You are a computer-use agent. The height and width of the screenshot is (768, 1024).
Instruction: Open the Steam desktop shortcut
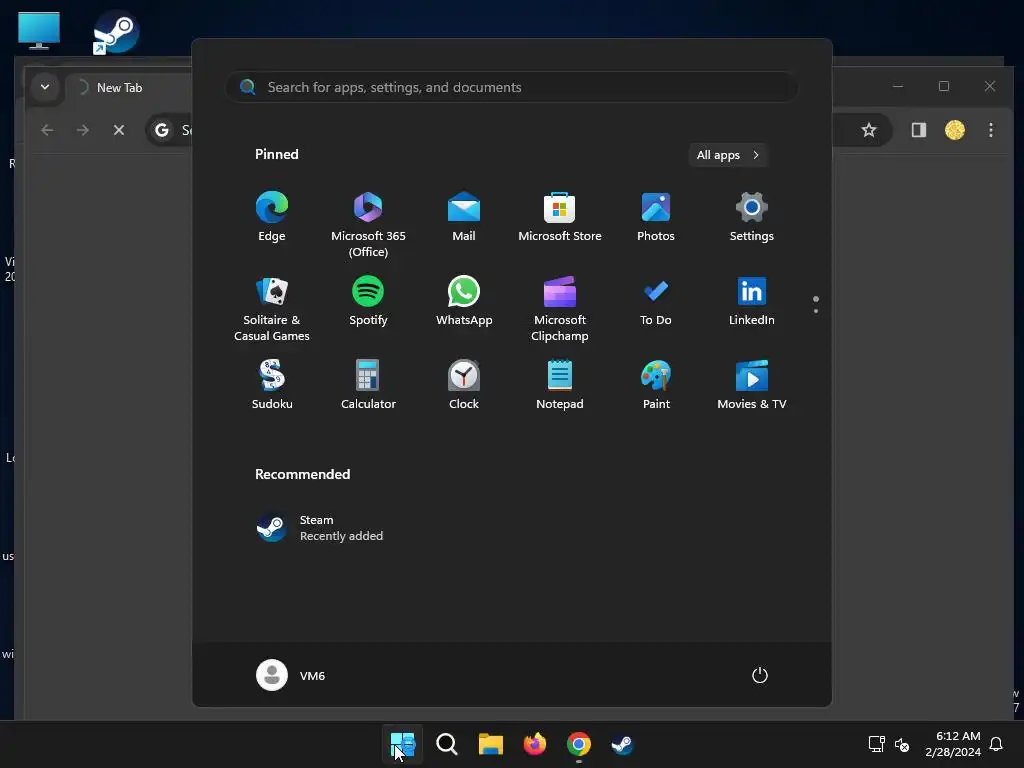point(115,33)
